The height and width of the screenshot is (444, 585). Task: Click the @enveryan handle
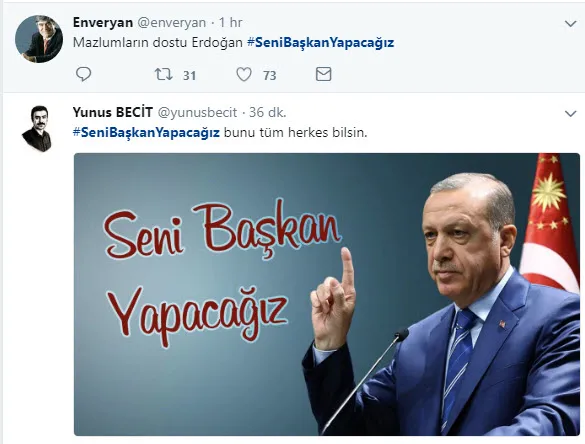172,23
